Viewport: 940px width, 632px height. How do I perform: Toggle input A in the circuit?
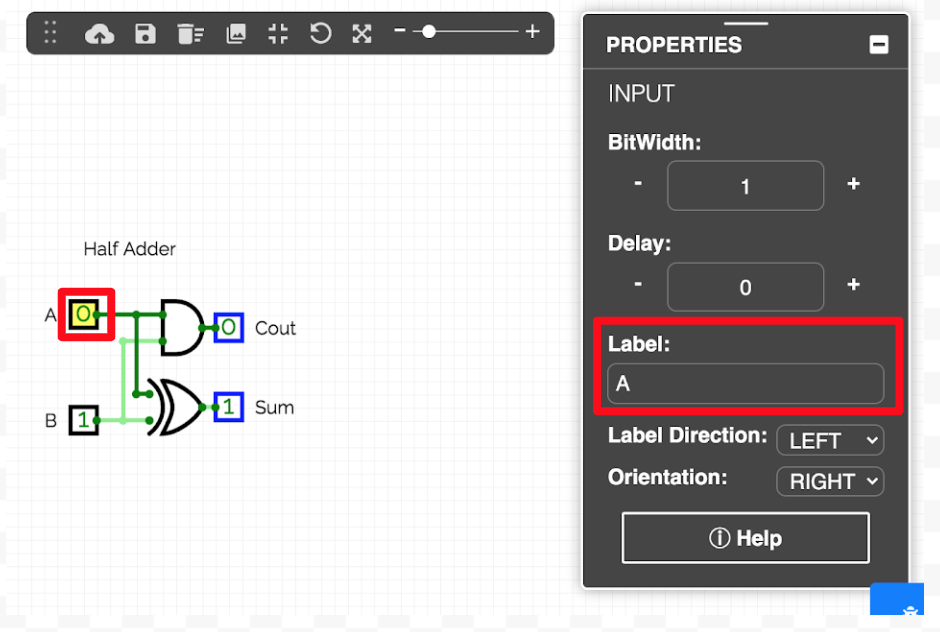[x=85, y=315]
